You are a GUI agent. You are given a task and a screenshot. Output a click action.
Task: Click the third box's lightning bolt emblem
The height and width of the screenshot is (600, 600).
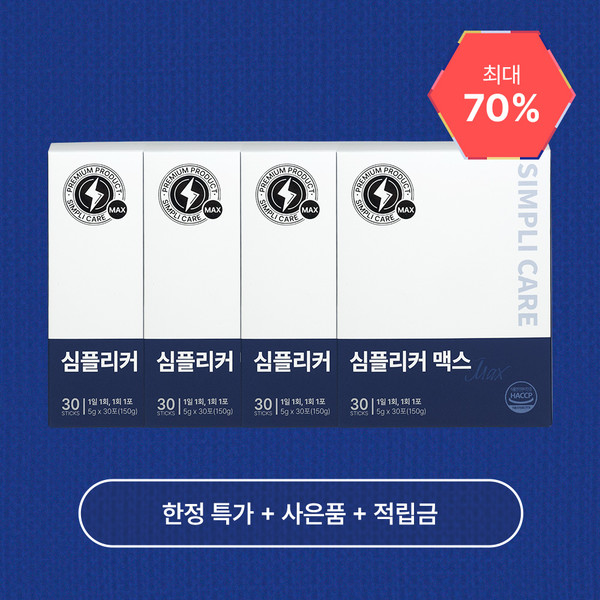287,194
